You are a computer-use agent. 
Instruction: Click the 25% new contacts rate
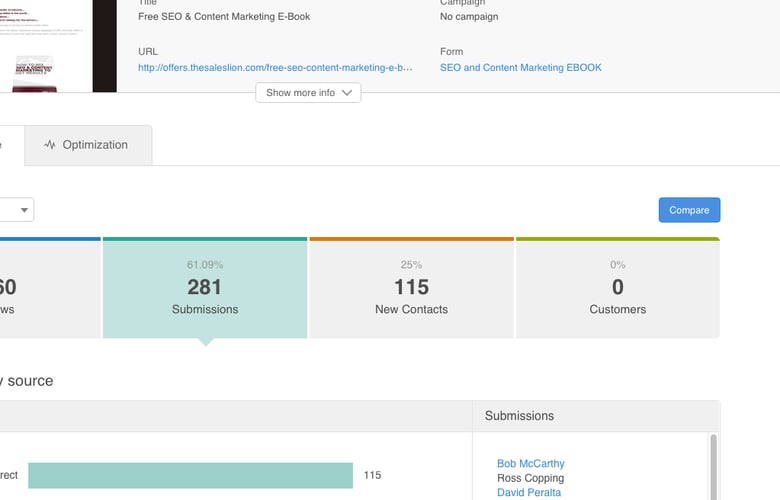point(411,265)
